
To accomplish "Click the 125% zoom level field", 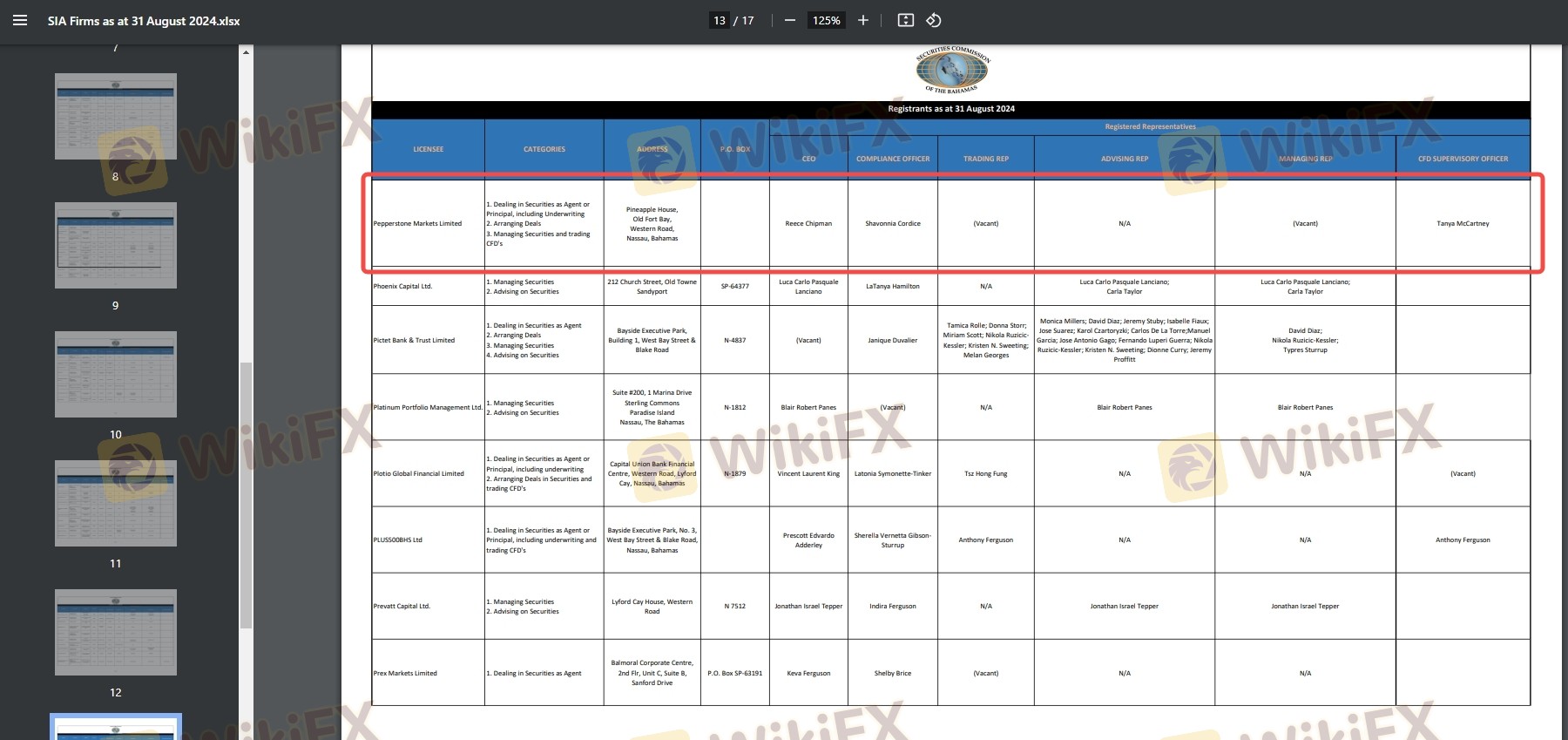I will click(x=826, y=20).
